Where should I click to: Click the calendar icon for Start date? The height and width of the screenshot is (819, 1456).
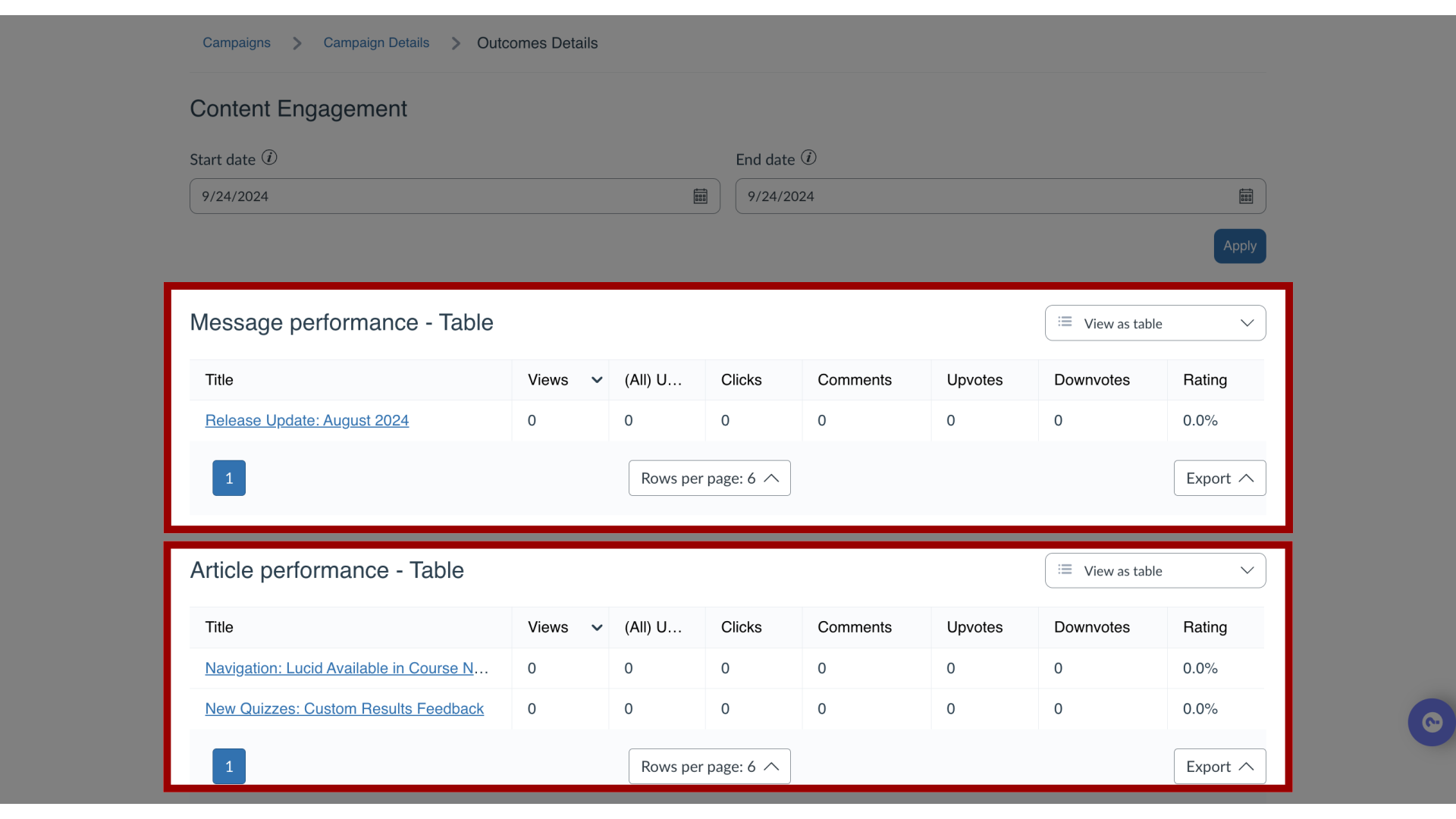tap(700, 195)
